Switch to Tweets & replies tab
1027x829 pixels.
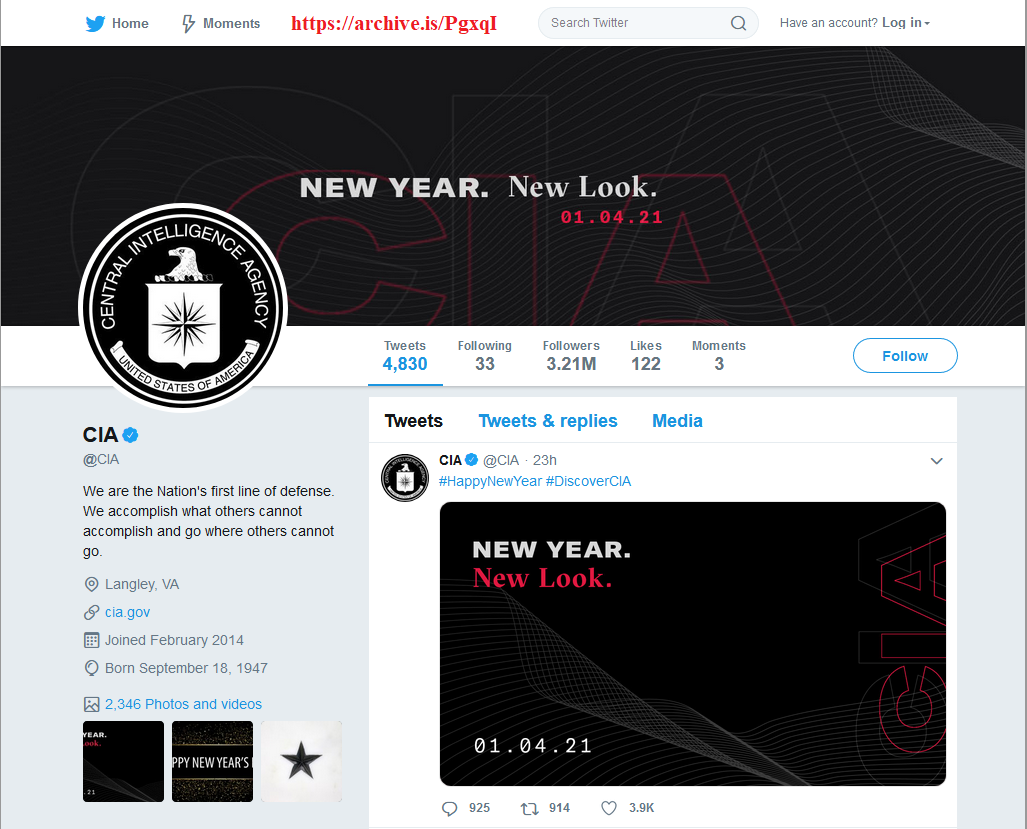point(548,420)
